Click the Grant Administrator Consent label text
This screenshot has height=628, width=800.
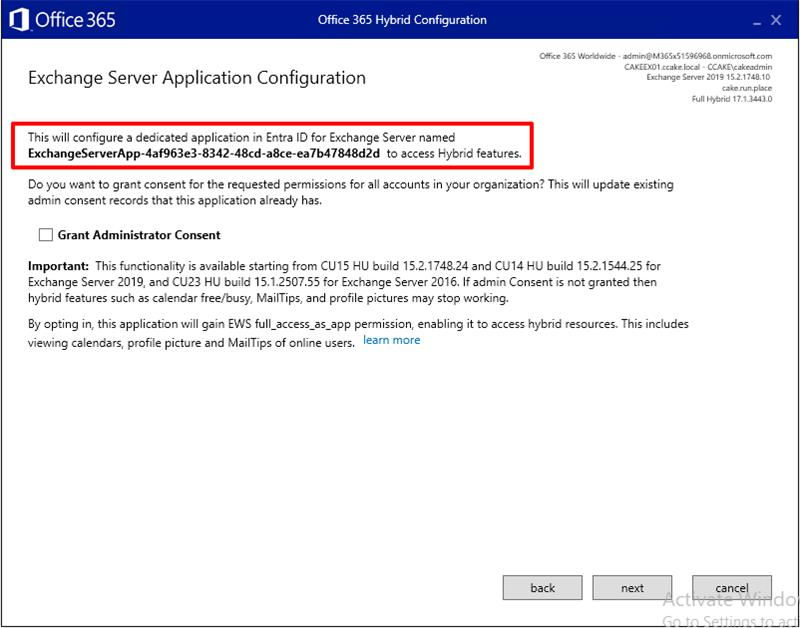[x=139, y=235]
